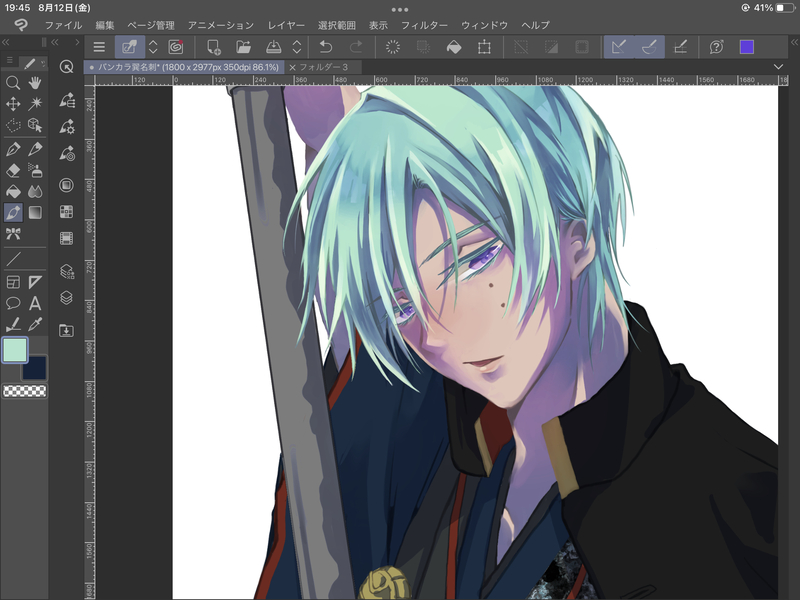Select the Airbrush tool
The height and width of the screenshot is (600, 800).
click(x=35, y=170)
